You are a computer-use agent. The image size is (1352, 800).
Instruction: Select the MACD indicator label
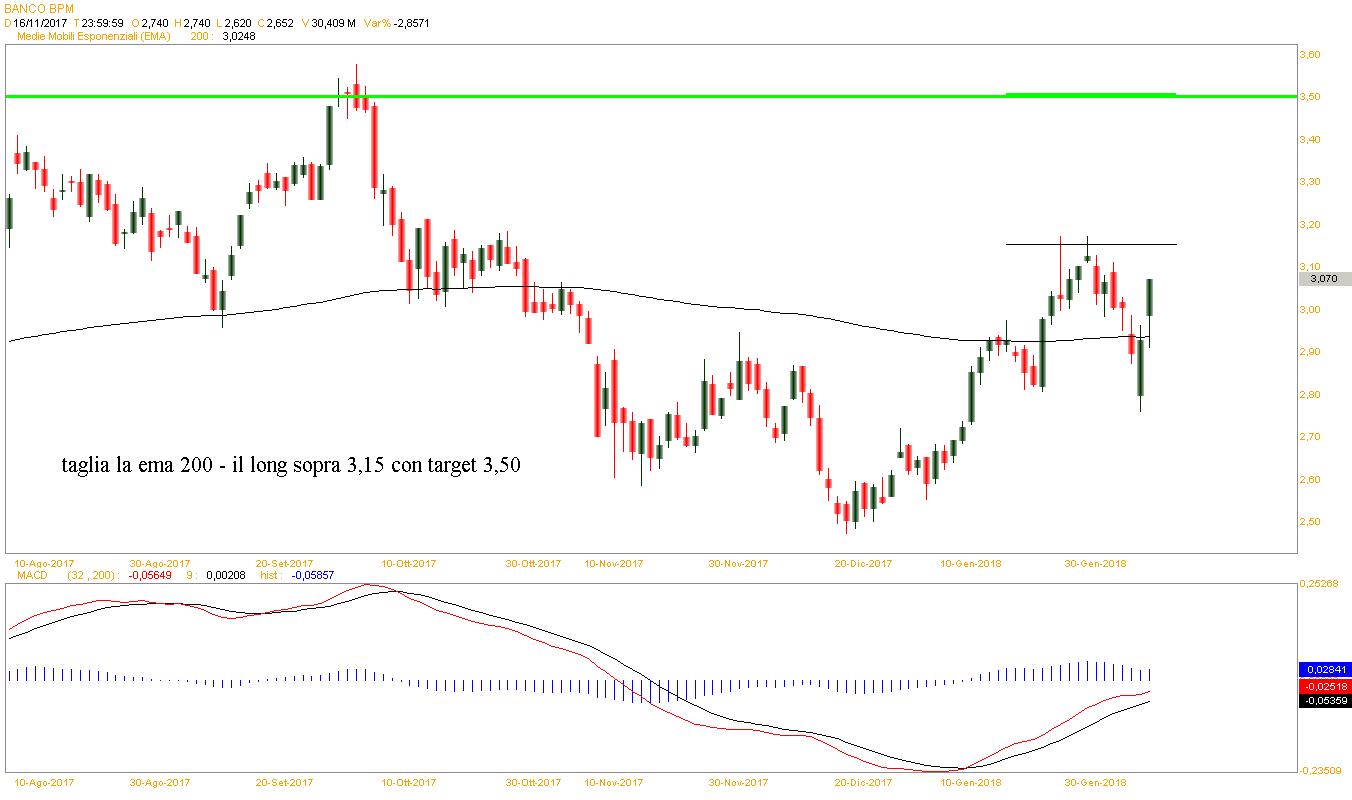tap(33, 575)
